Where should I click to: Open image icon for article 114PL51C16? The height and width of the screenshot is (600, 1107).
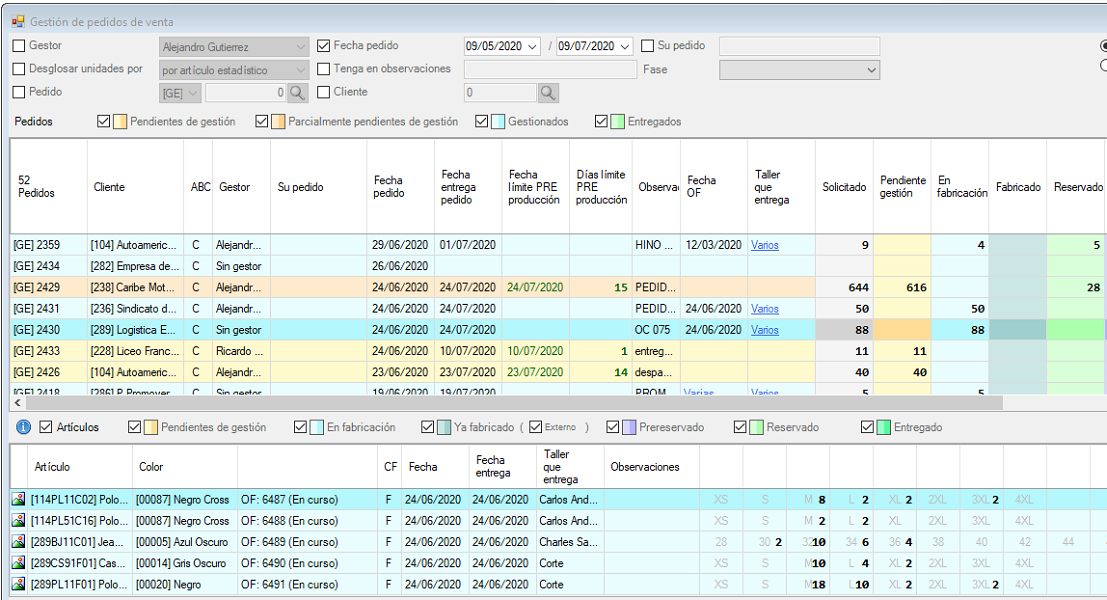(18, 521)
